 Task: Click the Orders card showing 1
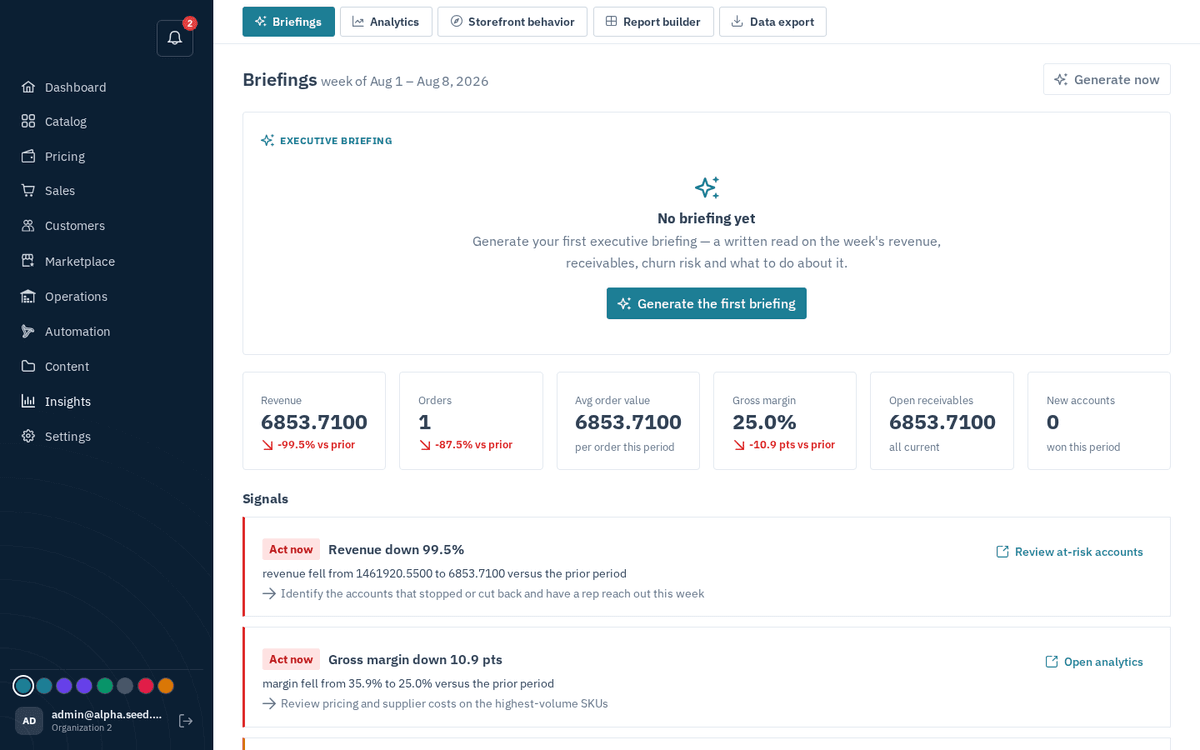pos(471,421)
